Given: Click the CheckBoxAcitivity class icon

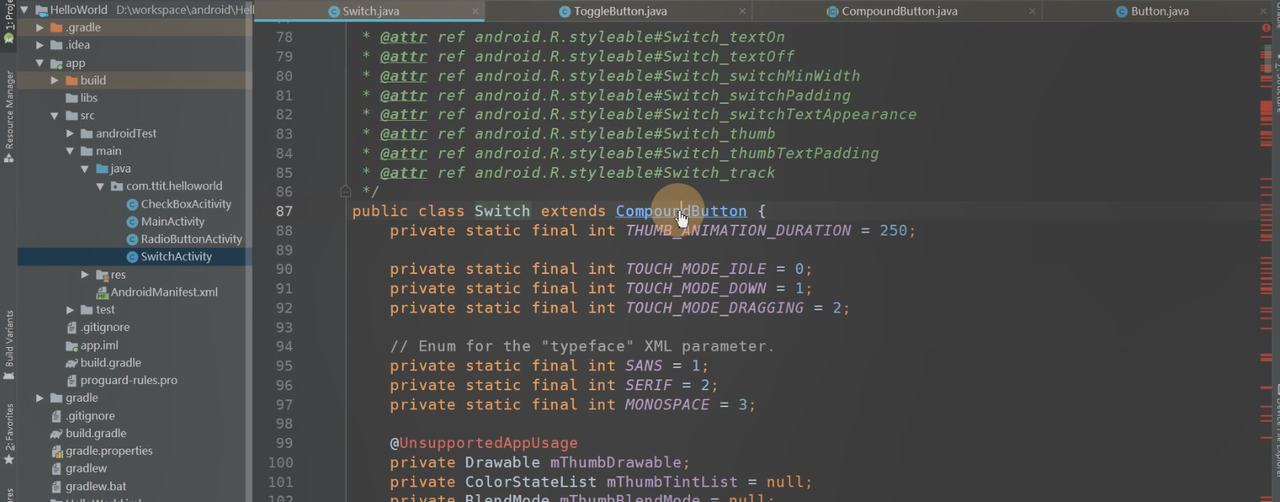Looking at the screenshot, I should [x=132, y=204].
